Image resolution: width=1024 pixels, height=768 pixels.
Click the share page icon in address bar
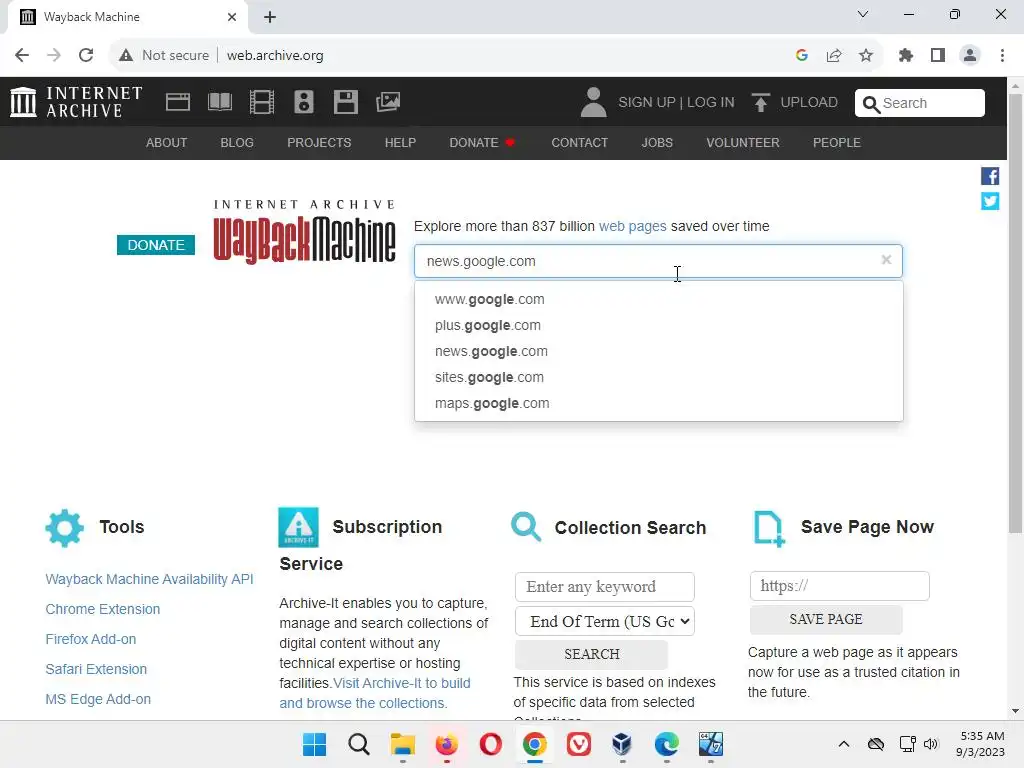click(x=834, y=56)
